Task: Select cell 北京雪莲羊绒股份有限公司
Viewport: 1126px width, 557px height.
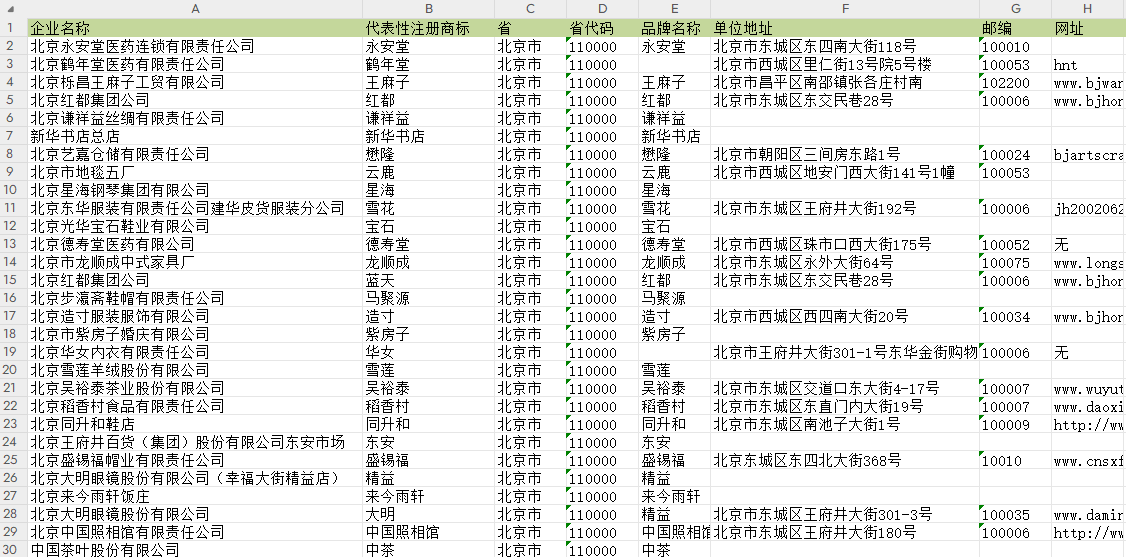Action: [195, 370]
